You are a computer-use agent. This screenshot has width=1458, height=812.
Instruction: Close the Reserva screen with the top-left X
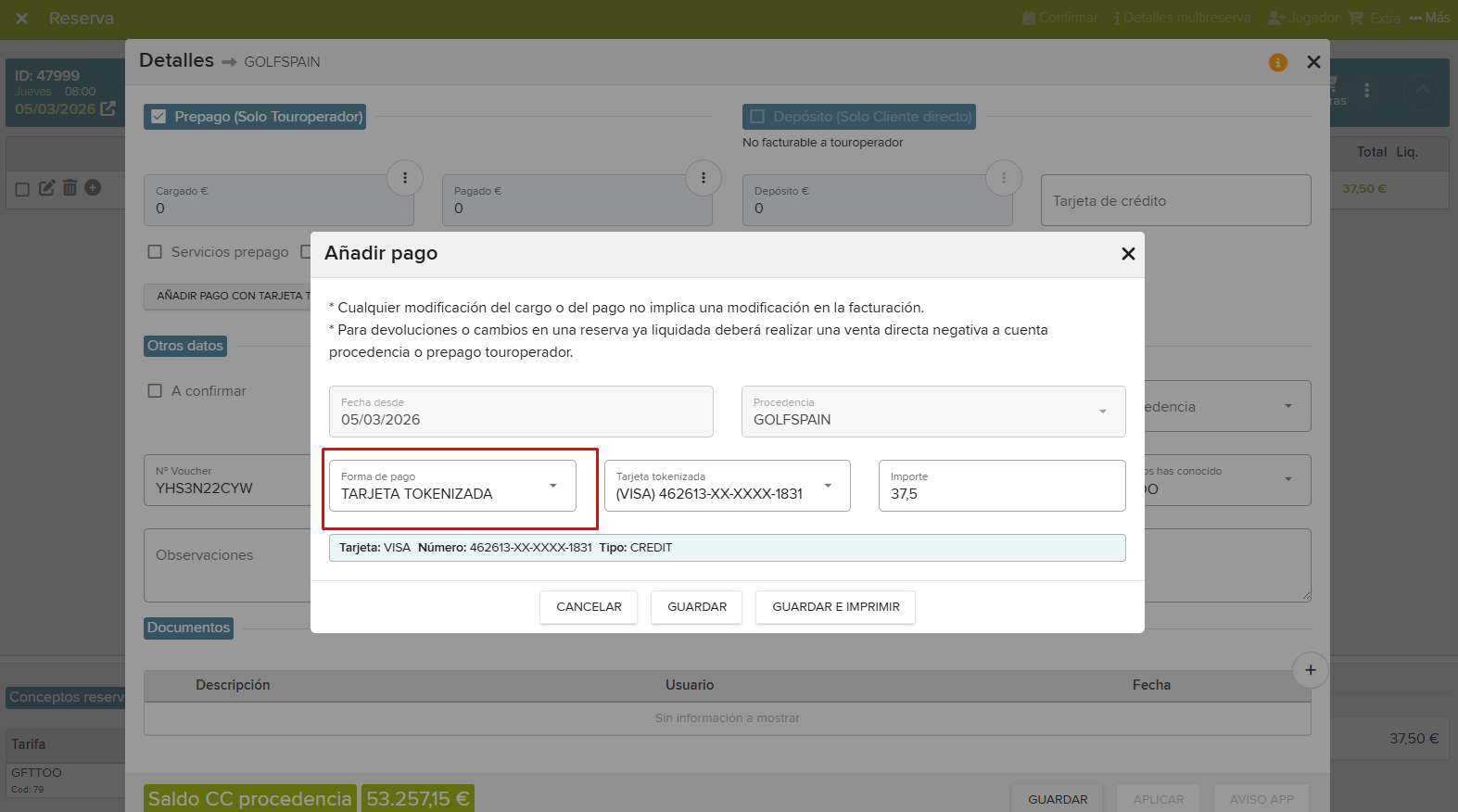[22, 19]
